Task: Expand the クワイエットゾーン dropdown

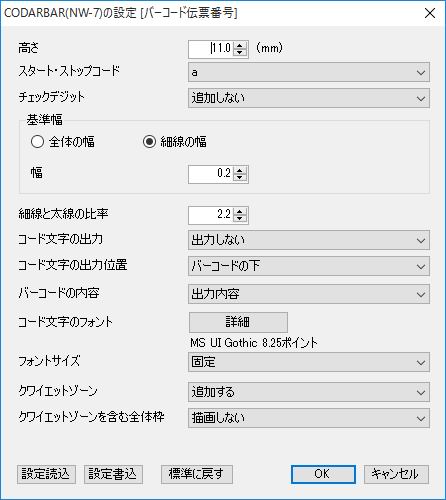Action: coord(309,392)
